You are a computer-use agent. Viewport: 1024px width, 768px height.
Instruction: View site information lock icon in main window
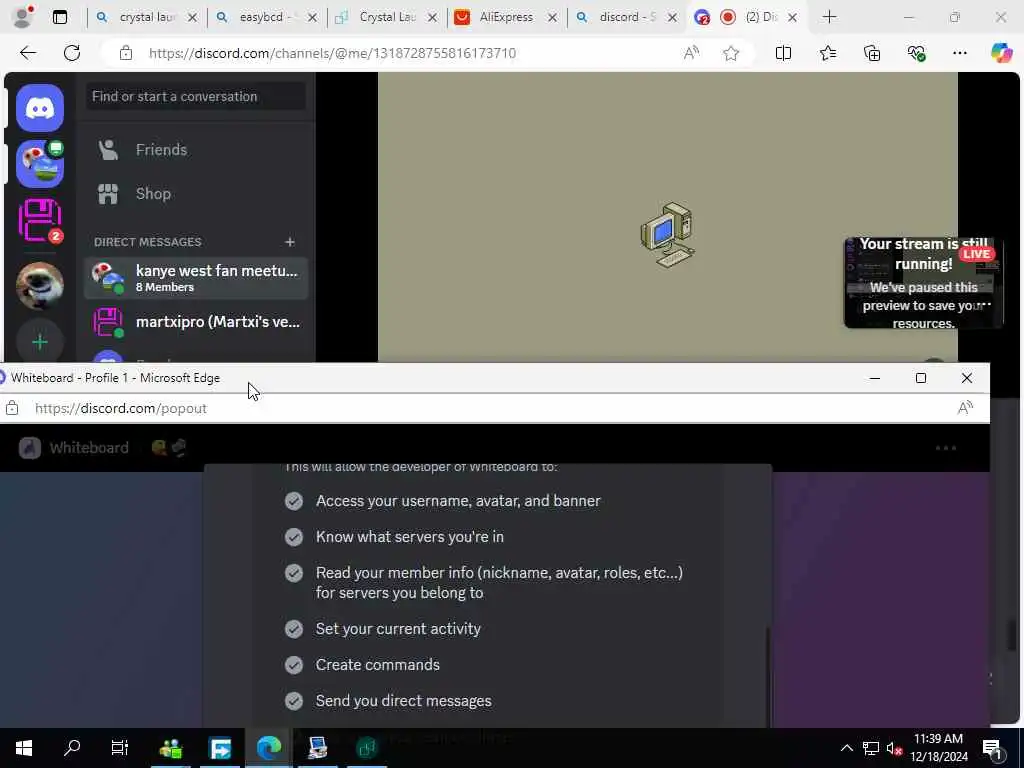(x=126, y=53)
